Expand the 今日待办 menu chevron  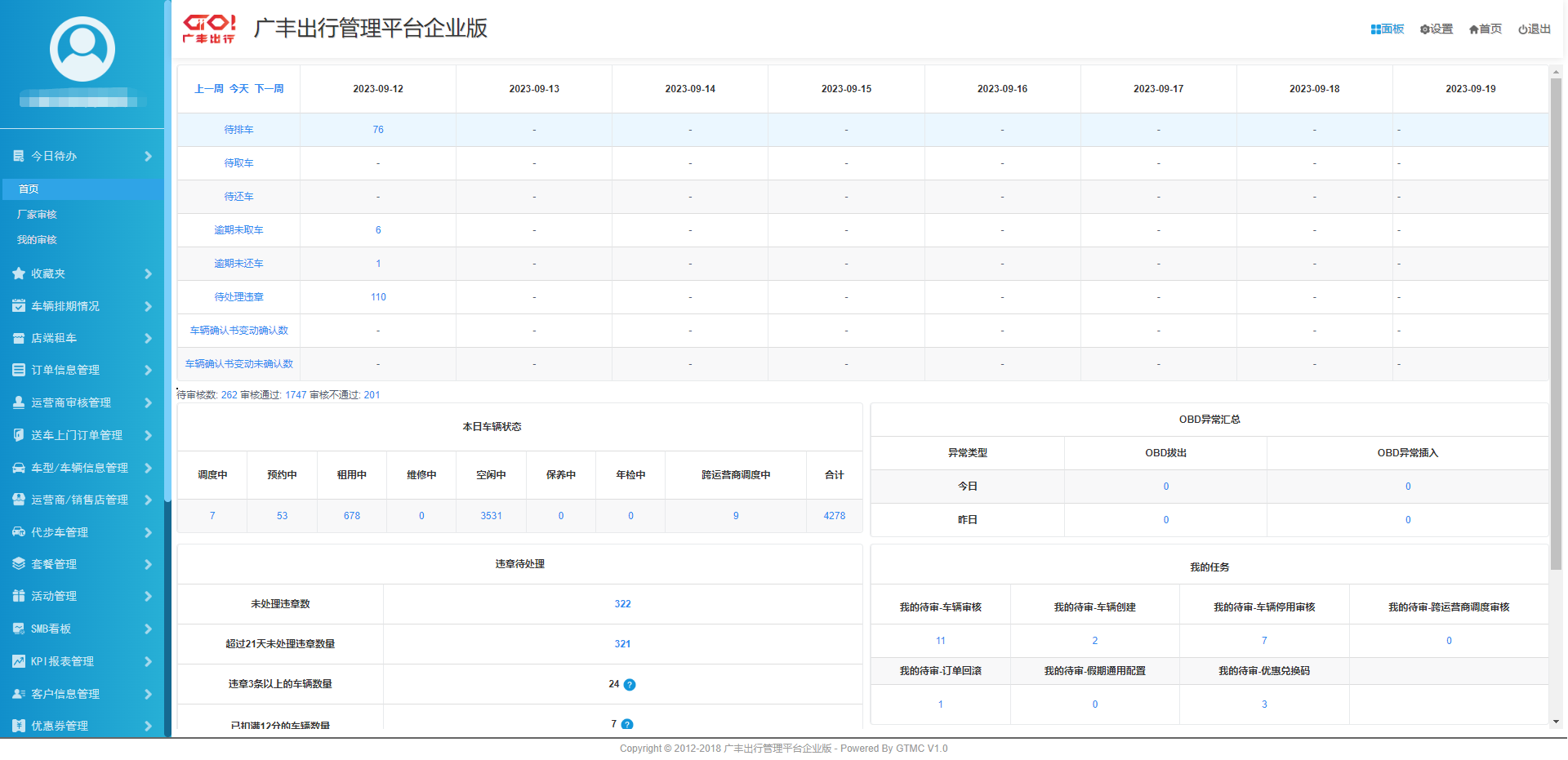click(148, 156)
